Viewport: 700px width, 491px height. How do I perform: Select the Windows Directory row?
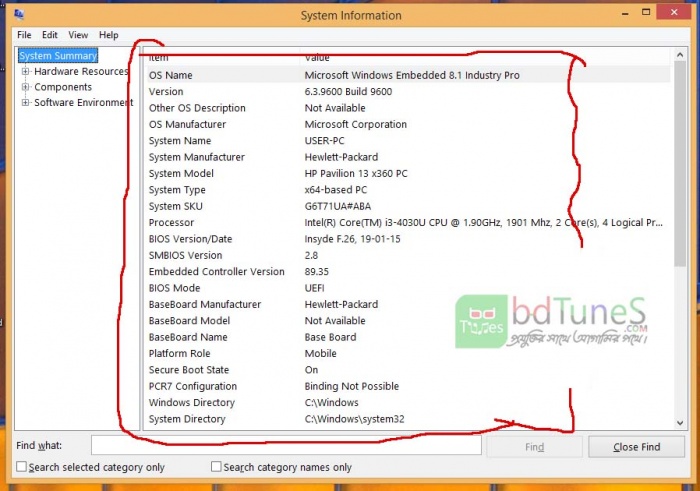pos(407,403)
